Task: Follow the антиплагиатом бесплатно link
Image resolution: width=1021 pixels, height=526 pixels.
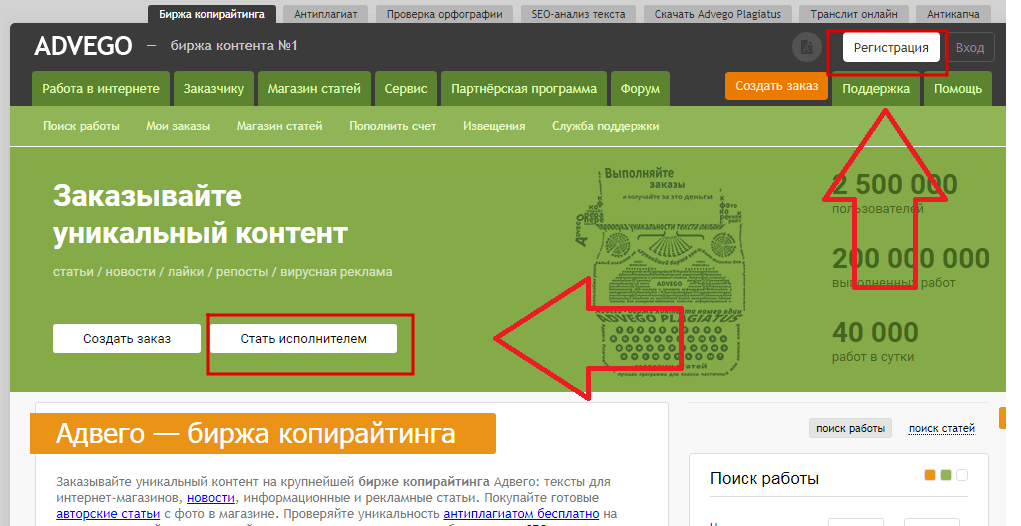Action: pos(521,514)
